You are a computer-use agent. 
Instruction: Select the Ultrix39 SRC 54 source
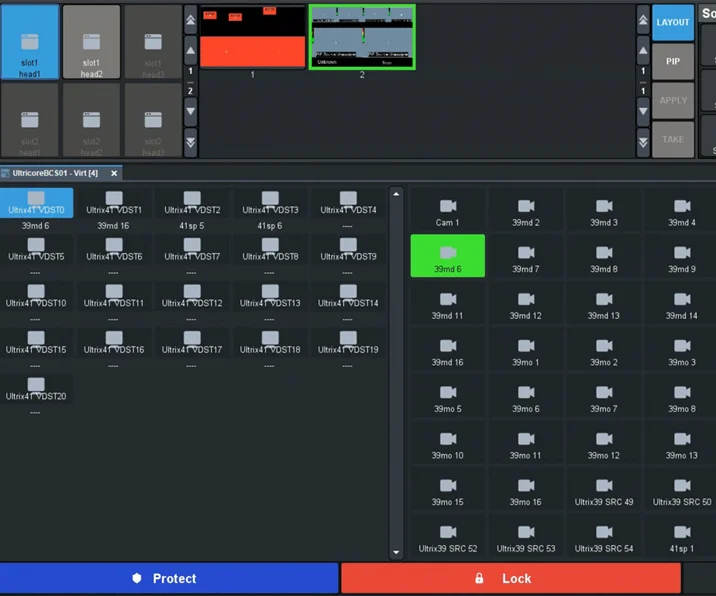[604, 535]
